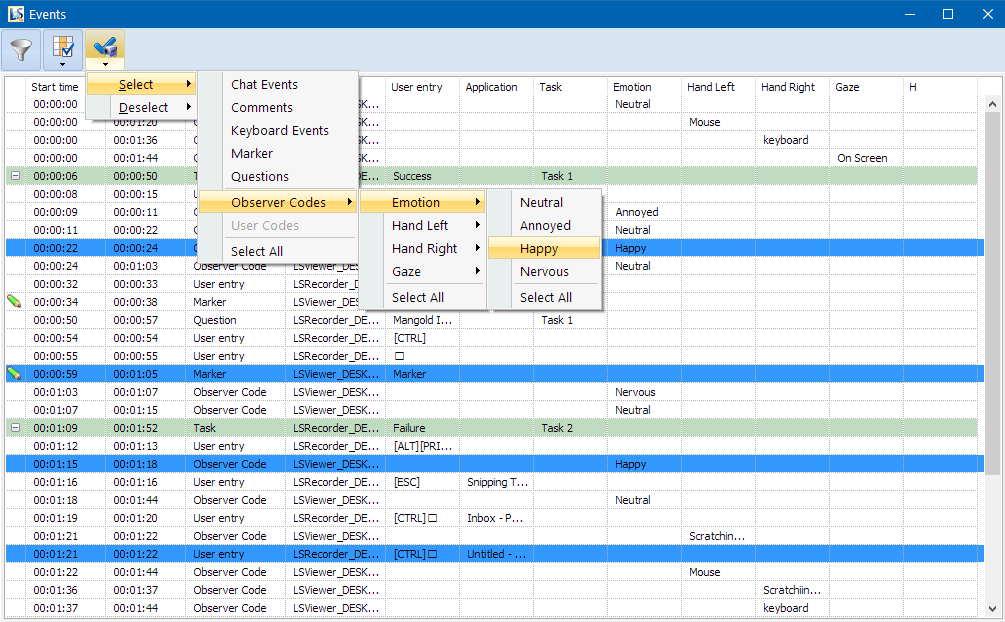
Task: Click the Application column header
Action: click(491, 88)
